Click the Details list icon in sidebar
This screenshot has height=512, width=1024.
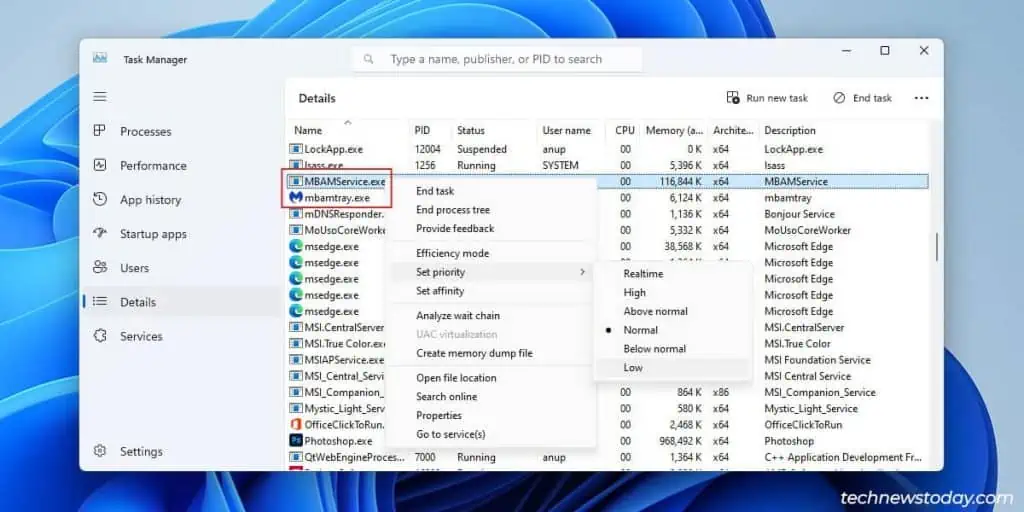pos(99,302)
